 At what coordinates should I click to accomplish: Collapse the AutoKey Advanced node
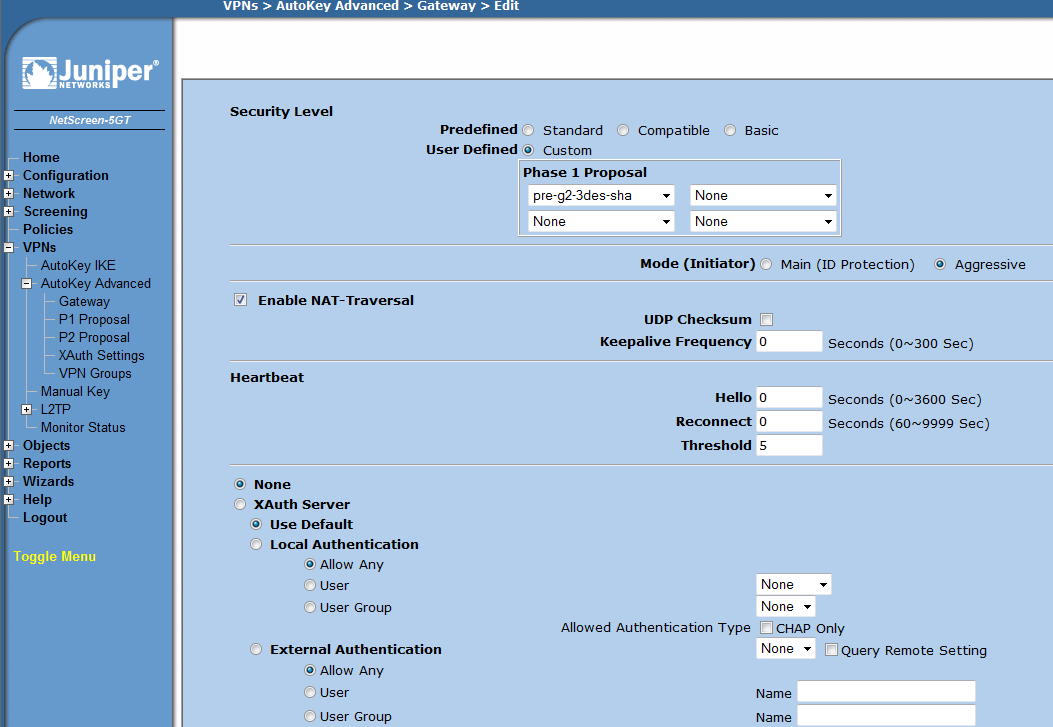click(27, 284)
